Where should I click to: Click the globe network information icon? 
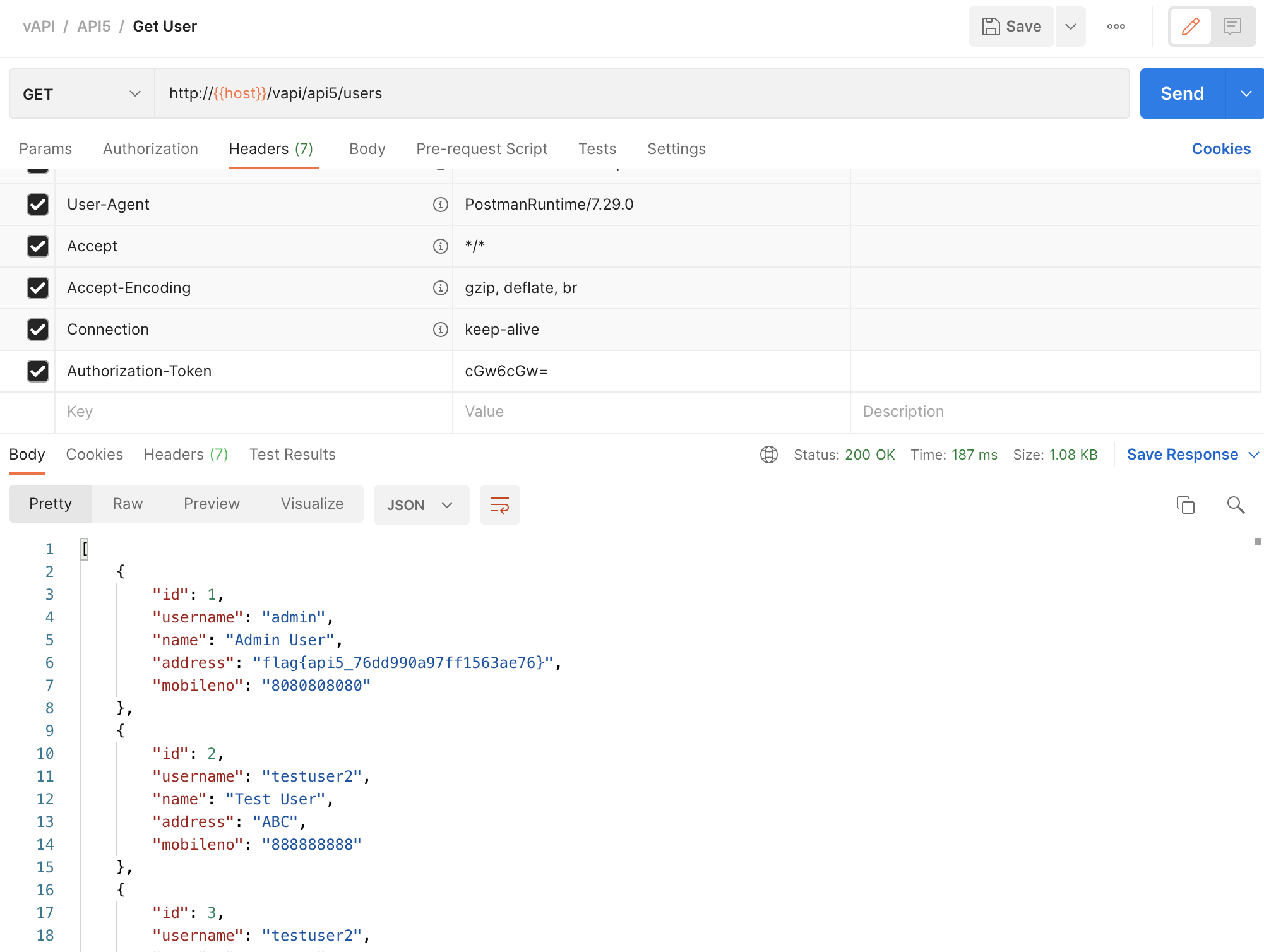point(769,455)
